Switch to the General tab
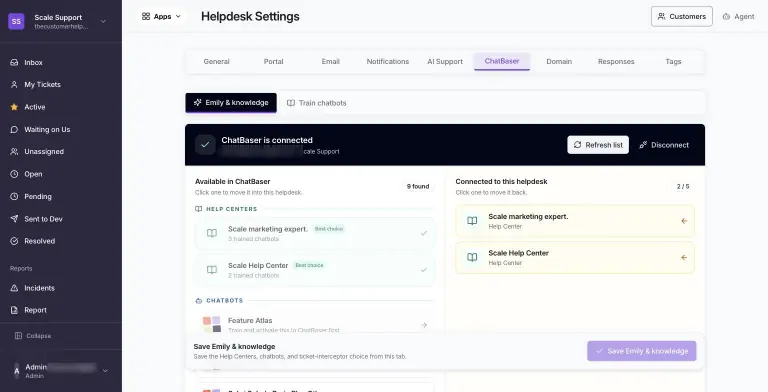 click(x=216, y=61)
